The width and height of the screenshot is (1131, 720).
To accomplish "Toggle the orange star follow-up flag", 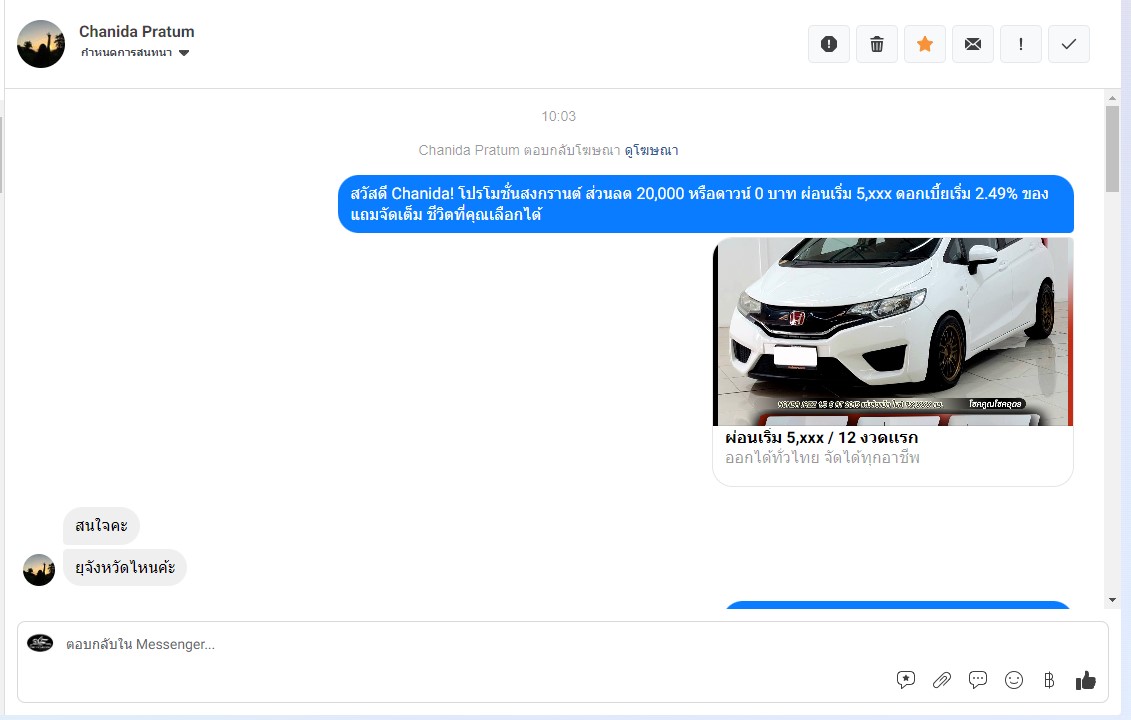I will (924, 44).
